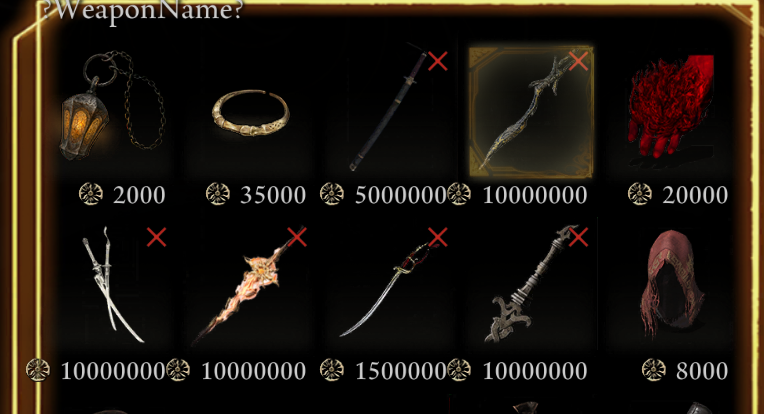Screen dimensions: 764x414
Task: Click the 5000000 price label
Action: pyautogui.click(x=401, y=195)
